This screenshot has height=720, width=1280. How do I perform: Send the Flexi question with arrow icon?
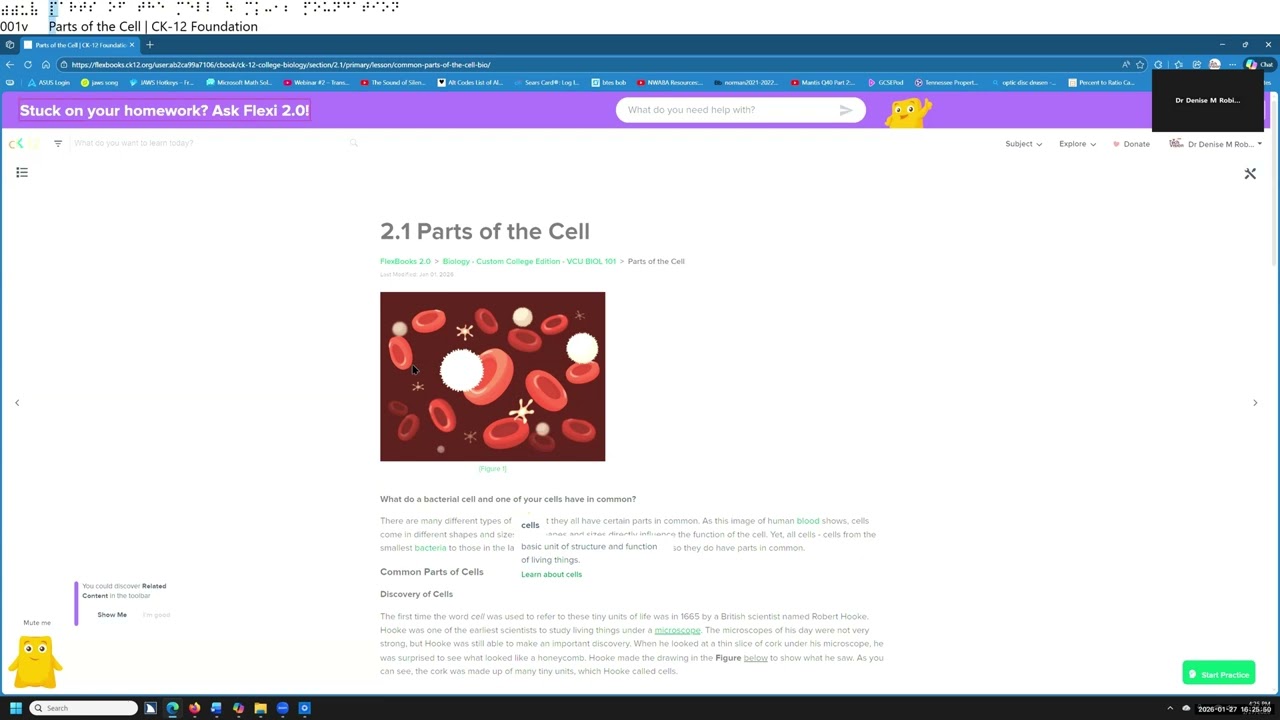[846, 110]
